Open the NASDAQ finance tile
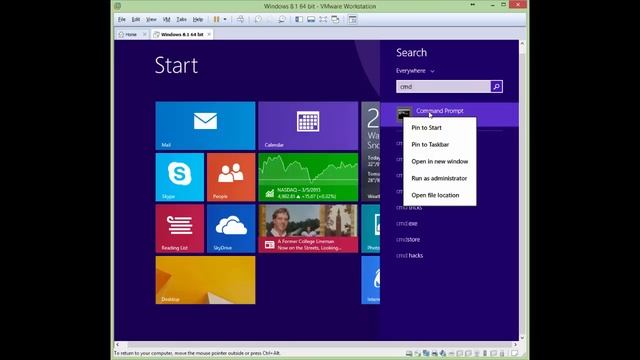 tap(308, 177)
